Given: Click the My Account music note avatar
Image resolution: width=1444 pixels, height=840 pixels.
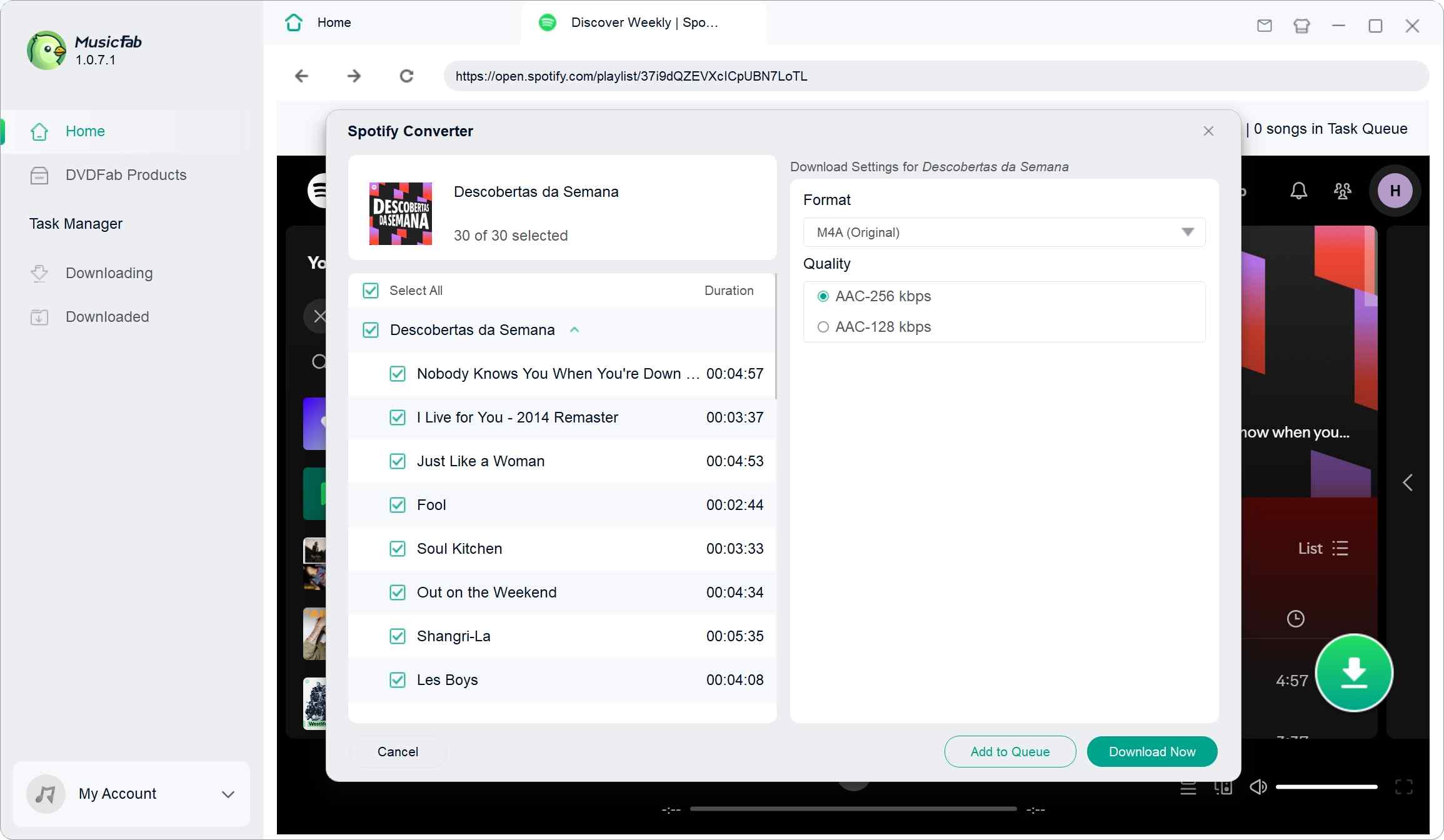Looking at the screenshot, I should click(x=46, y=794).
